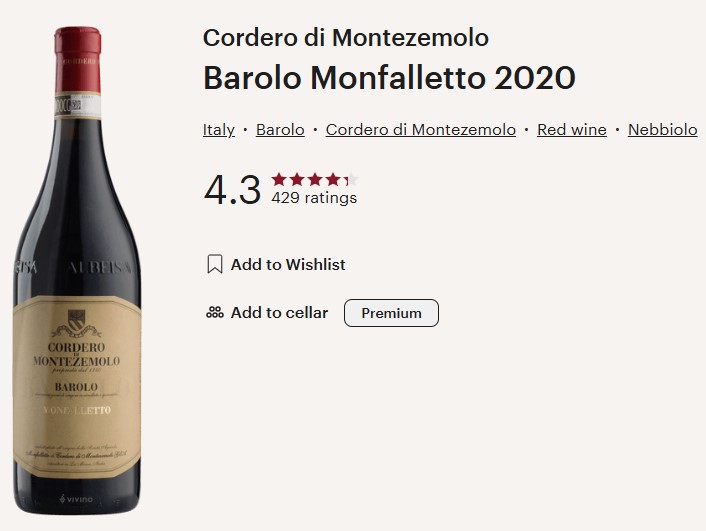
Task: Click the first rating star
Action: click(x=279, y=180)
